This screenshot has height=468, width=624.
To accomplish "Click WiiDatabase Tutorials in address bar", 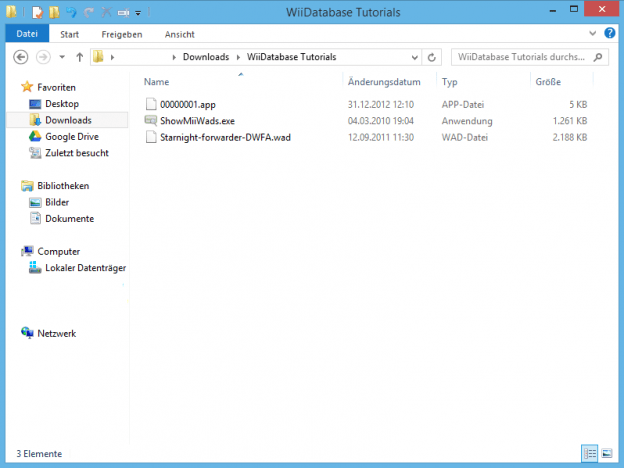I will [291, 57].
